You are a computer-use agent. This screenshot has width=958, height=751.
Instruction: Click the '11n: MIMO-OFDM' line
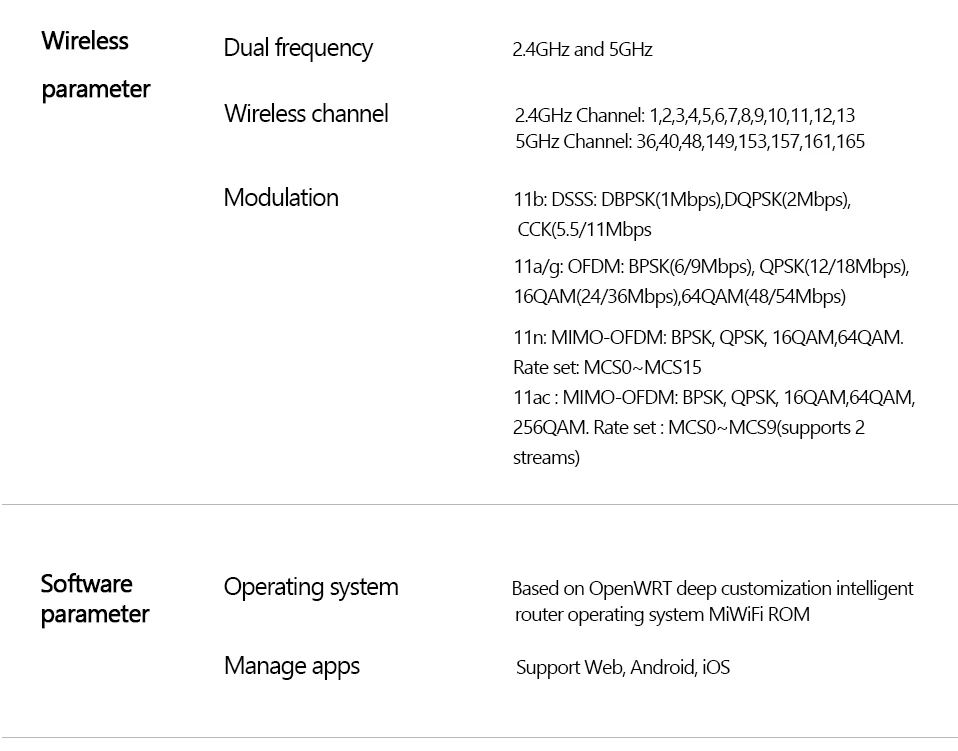coord(708,338)
